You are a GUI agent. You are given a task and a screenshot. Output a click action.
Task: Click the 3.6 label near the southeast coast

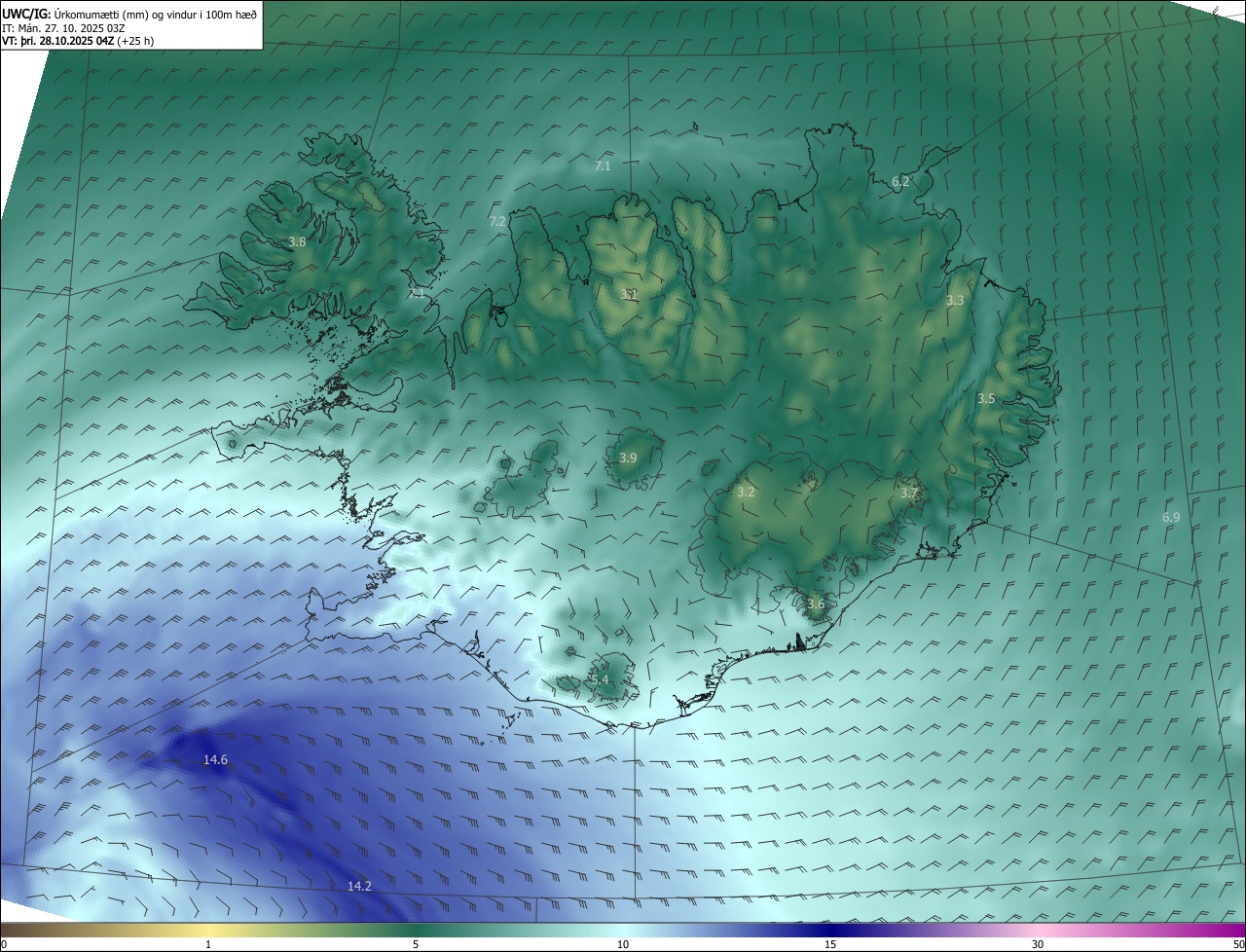[816, 604]
